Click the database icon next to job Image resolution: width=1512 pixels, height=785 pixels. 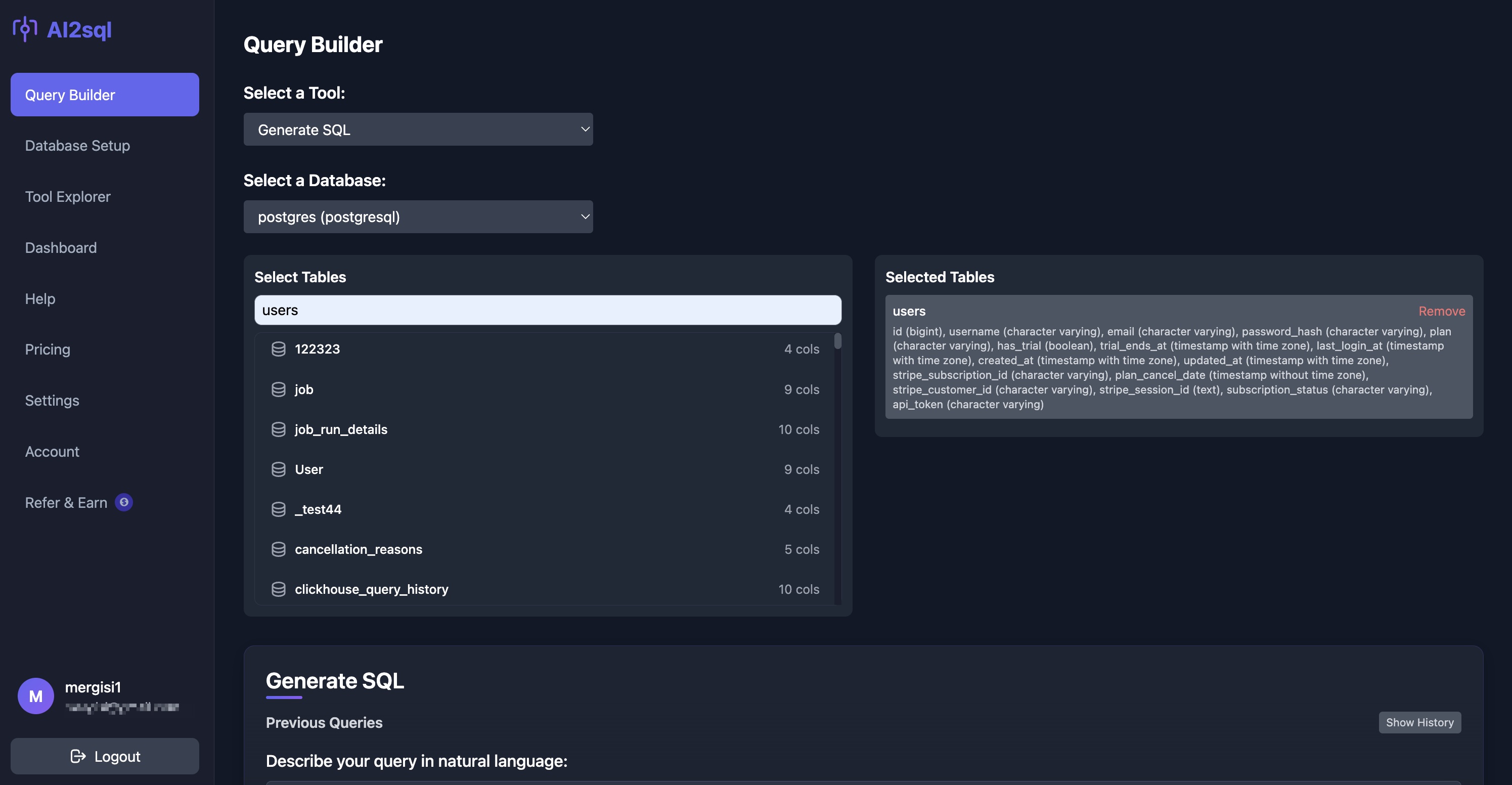[x=278, y=389]
